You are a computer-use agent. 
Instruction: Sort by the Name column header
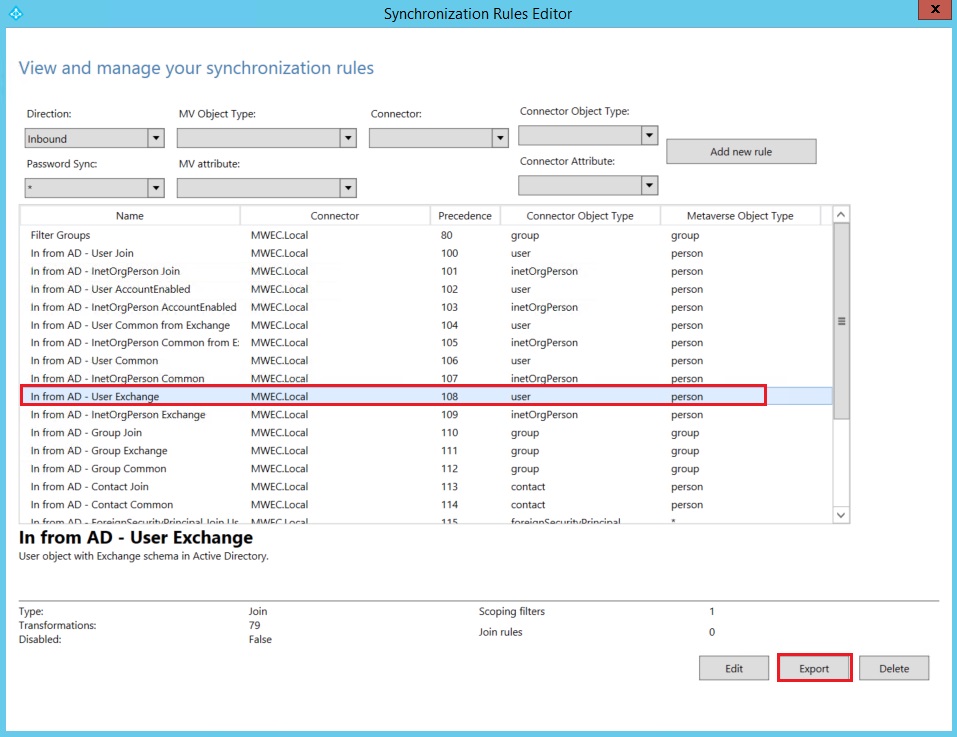(130, 216)
